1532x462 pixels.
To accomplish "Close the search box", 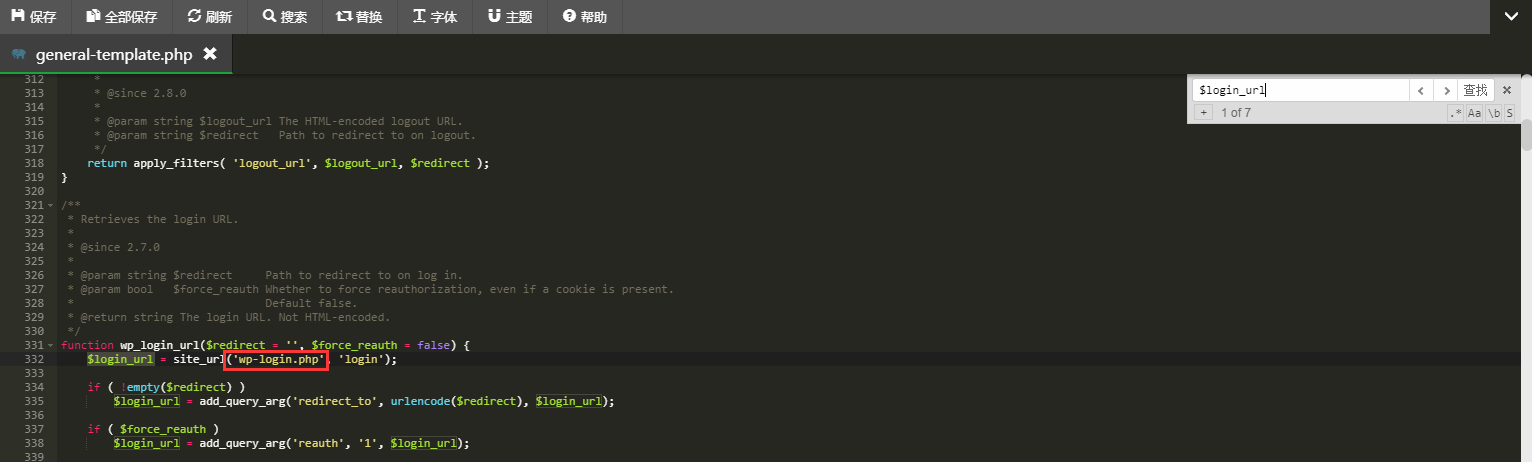I will point(1507,90).
